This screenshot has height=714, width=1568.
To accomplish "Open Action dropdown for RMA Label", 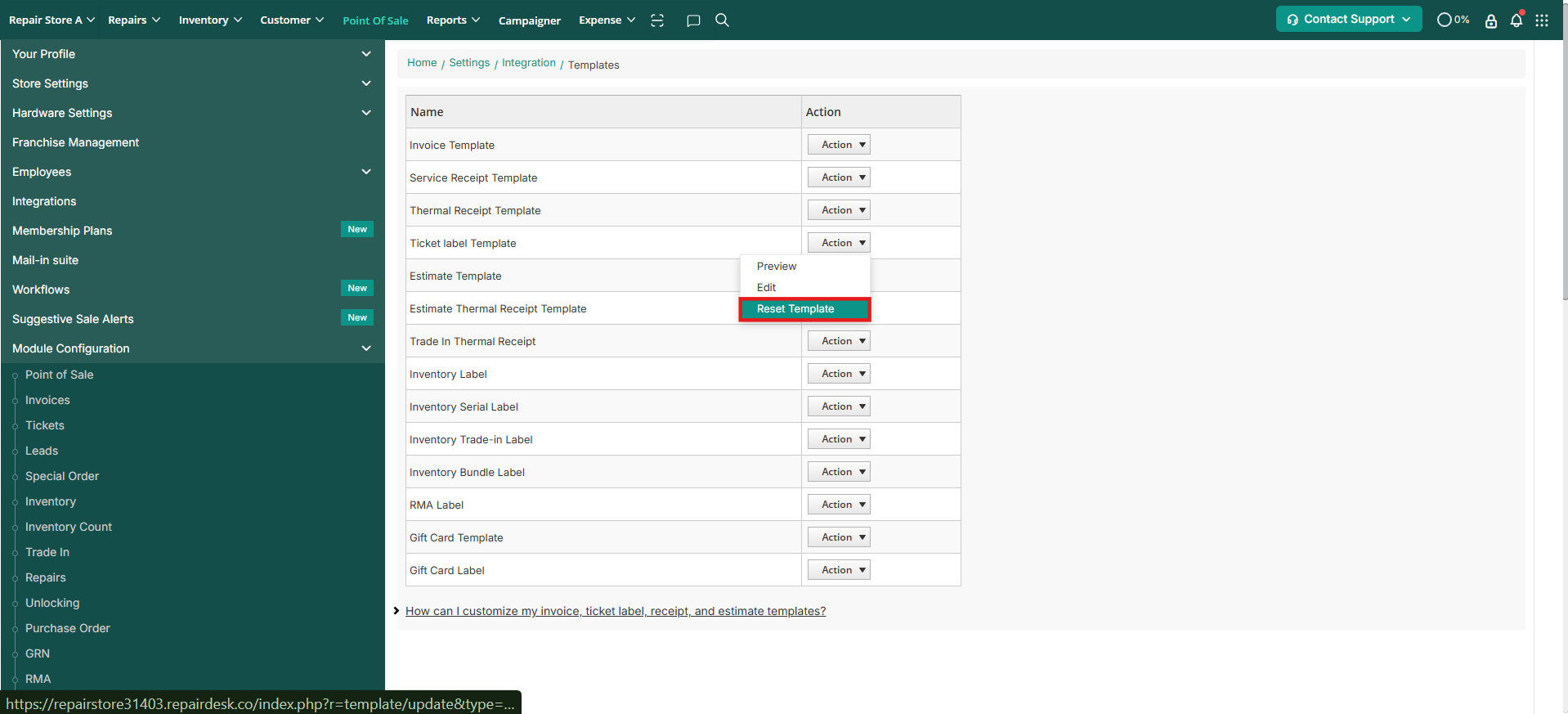I will tap(839, 505).
